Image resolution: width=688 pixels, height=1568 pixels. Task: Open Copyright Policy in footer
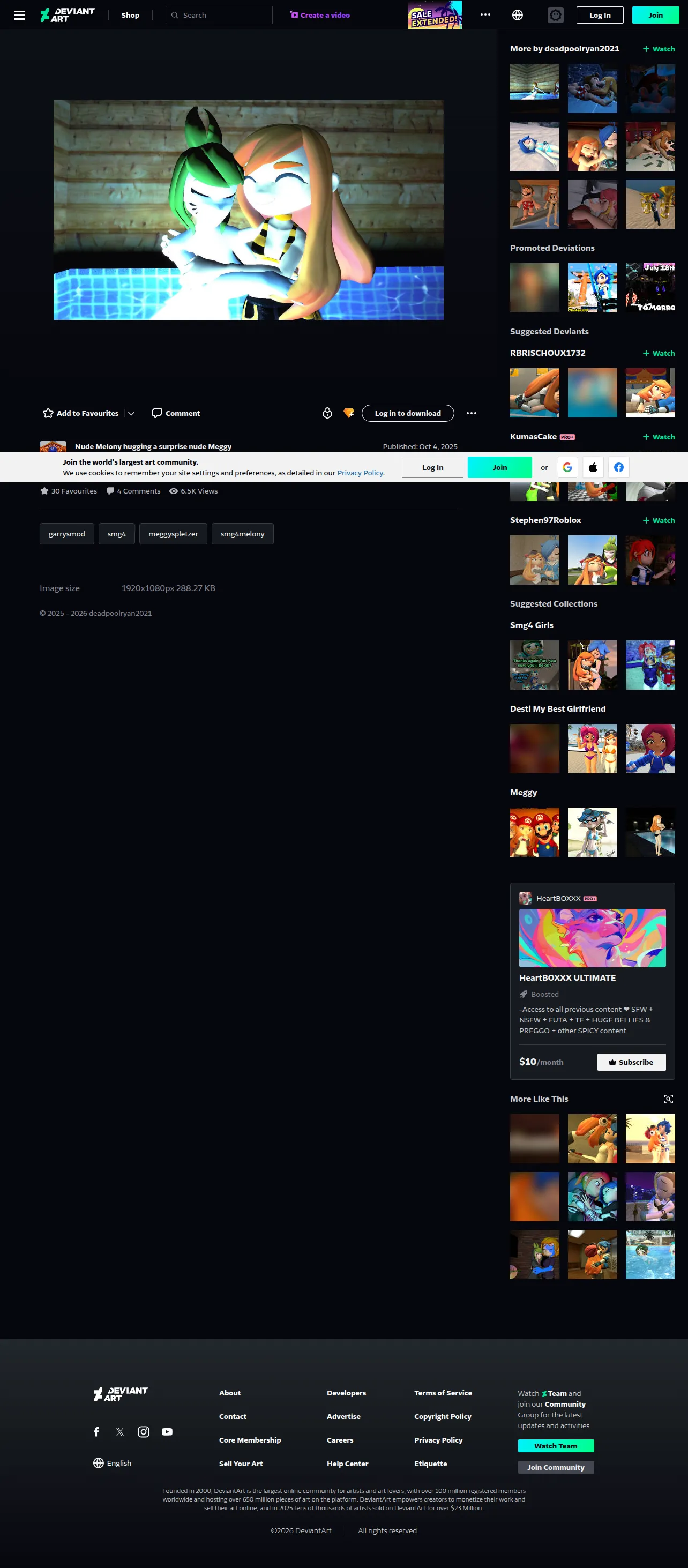point(443,1416)
